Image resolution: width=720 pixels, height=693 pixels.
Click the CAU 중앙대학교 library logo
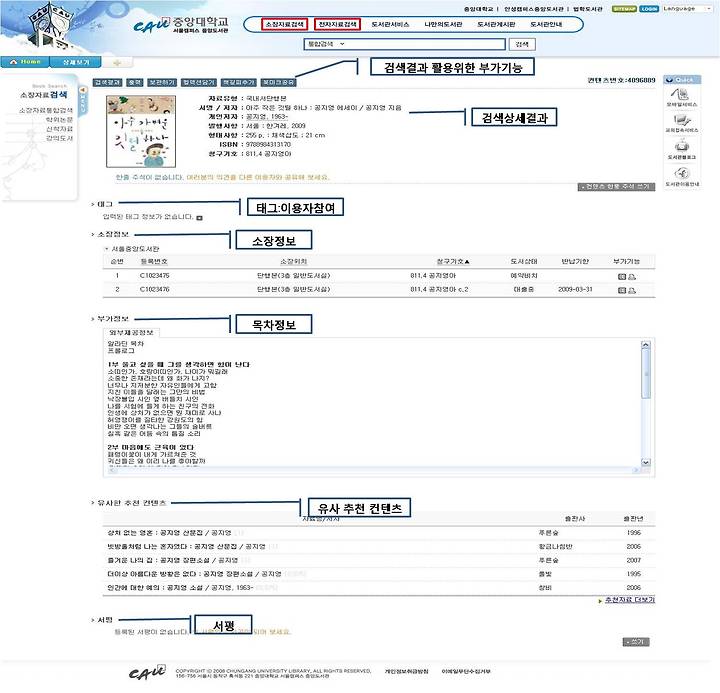click(181, 25)
